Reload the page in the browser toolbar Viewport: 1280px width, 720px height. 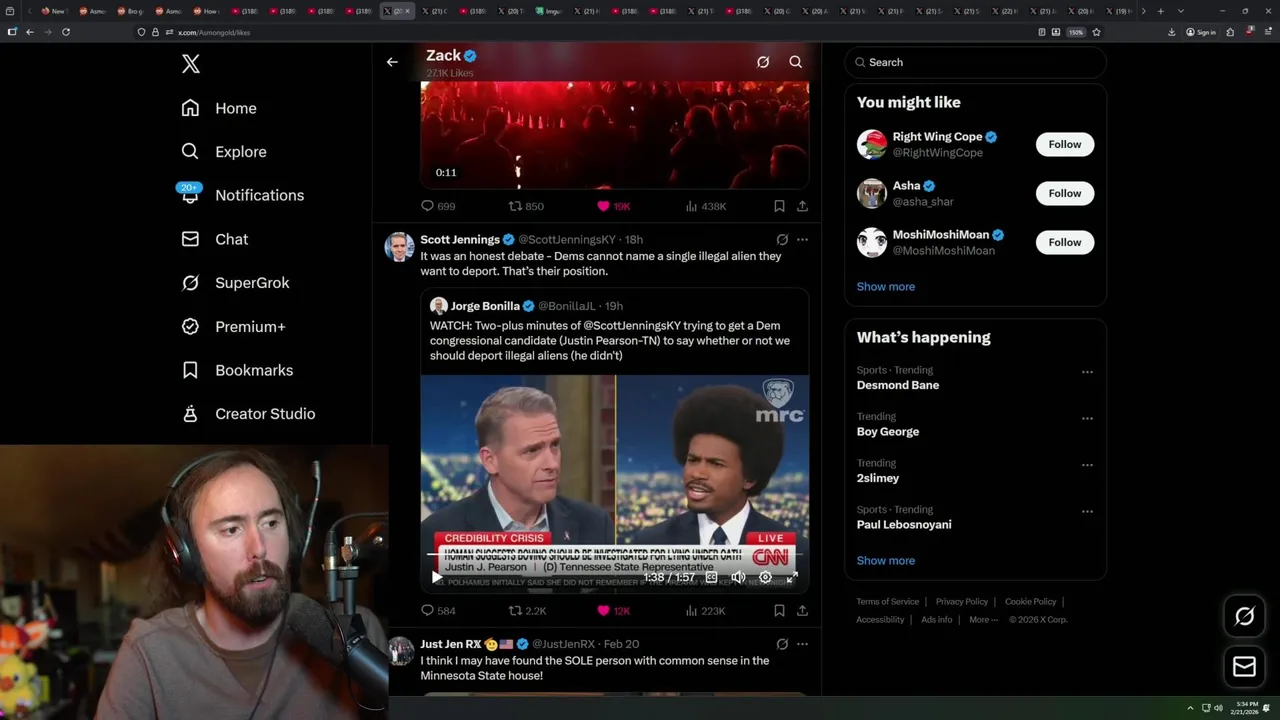point(66,32)
